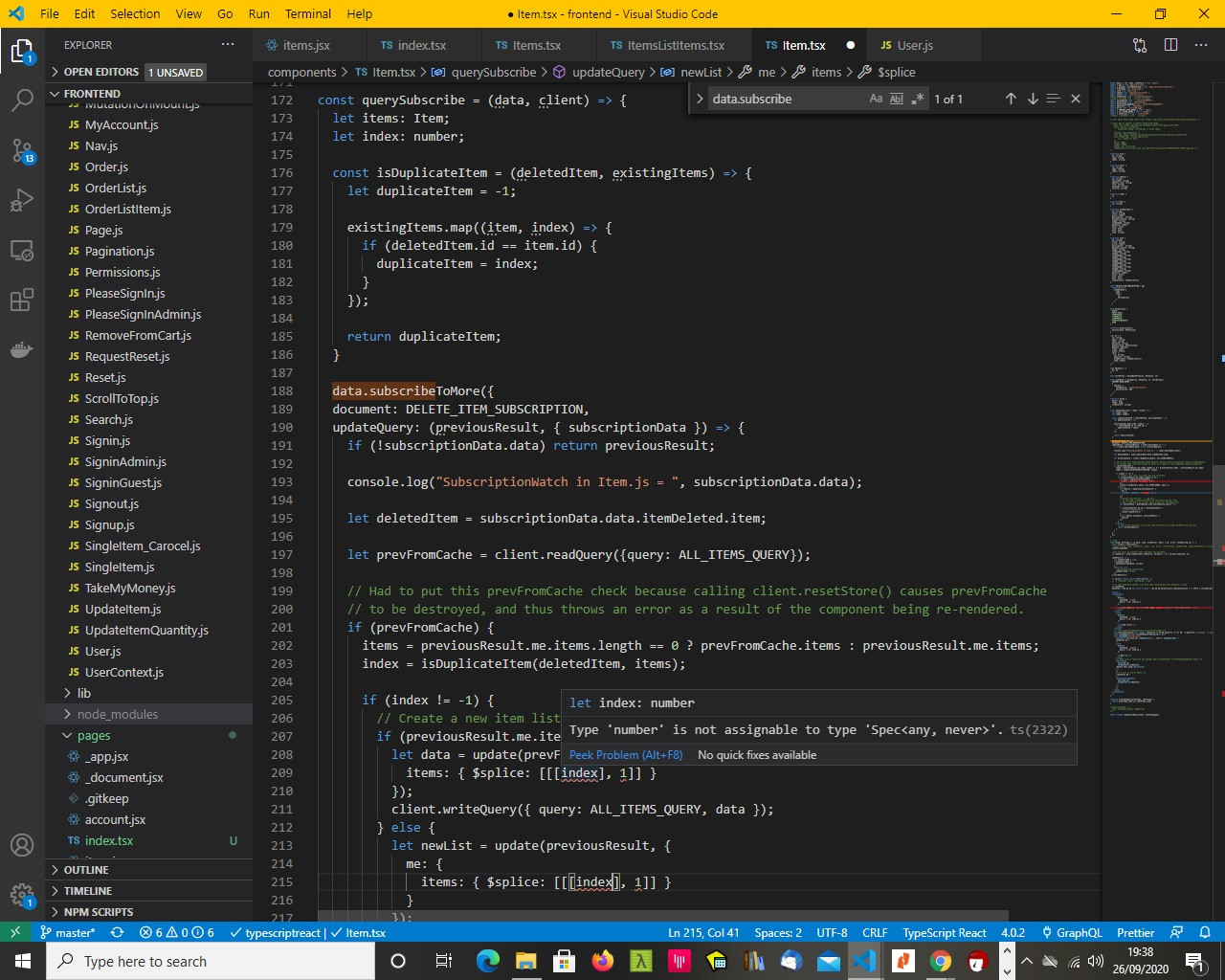
Task: Open Microsoft Edge from the taskbar
Action: (488, 961)
